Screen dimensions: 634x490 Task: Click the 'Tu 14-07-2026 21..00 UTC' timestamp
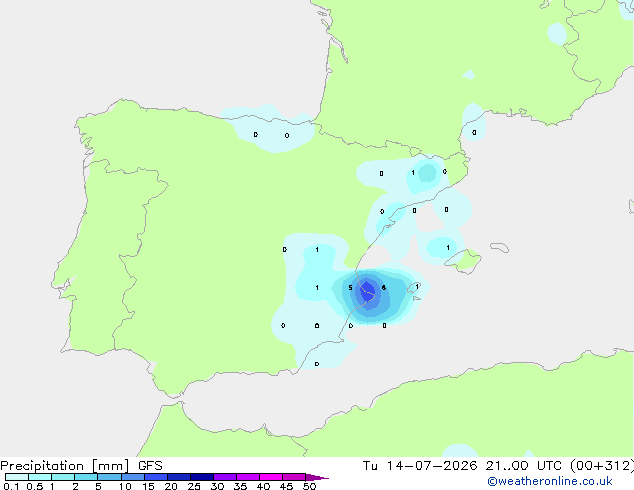pos(462,466)
